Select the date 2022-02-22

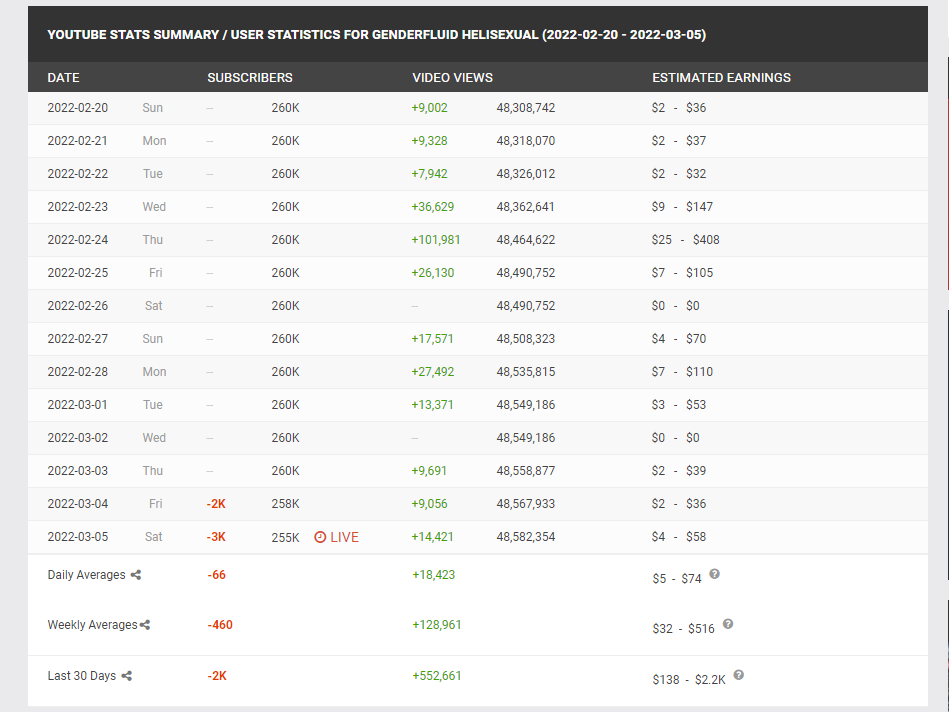click(x=78, y=174)
